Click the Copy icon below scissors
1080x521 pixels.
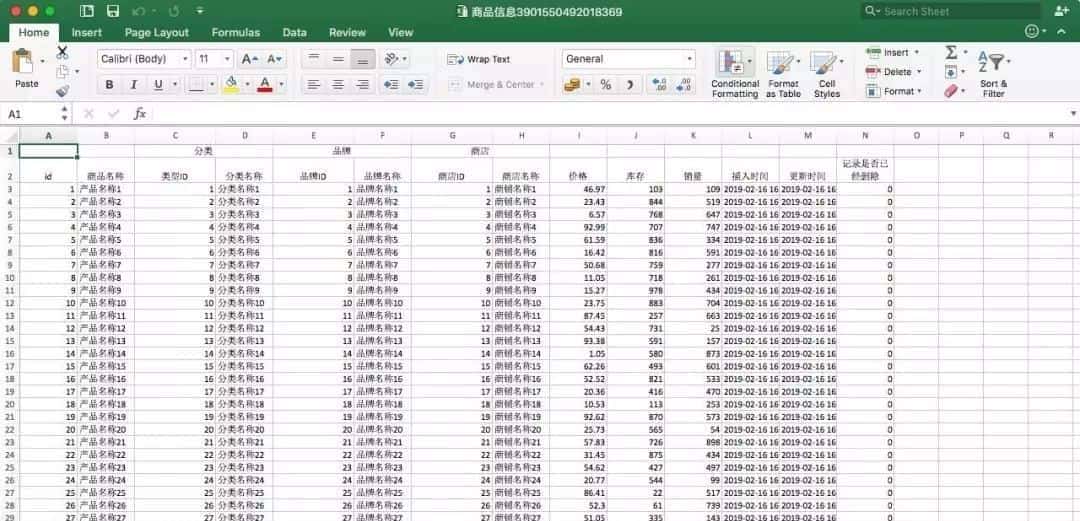[63, 72]
